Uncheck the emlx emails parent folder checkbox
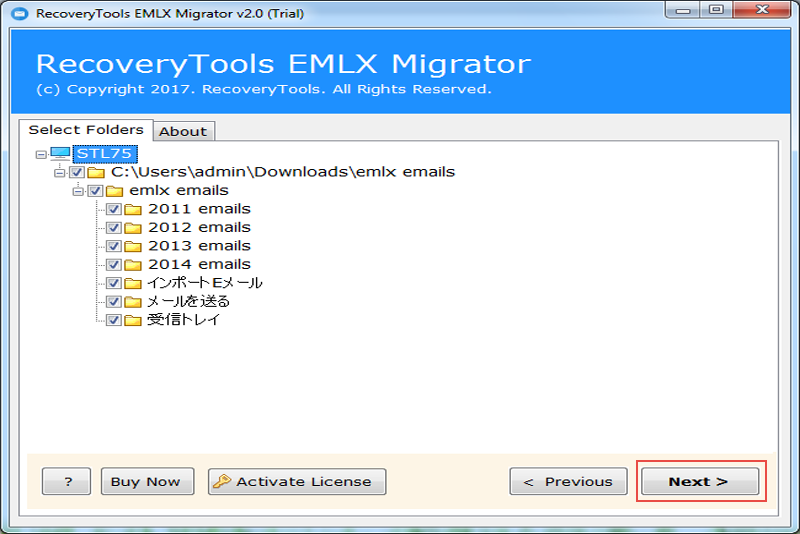The height and width of the screenshot is (534, 800). point(95,191)
